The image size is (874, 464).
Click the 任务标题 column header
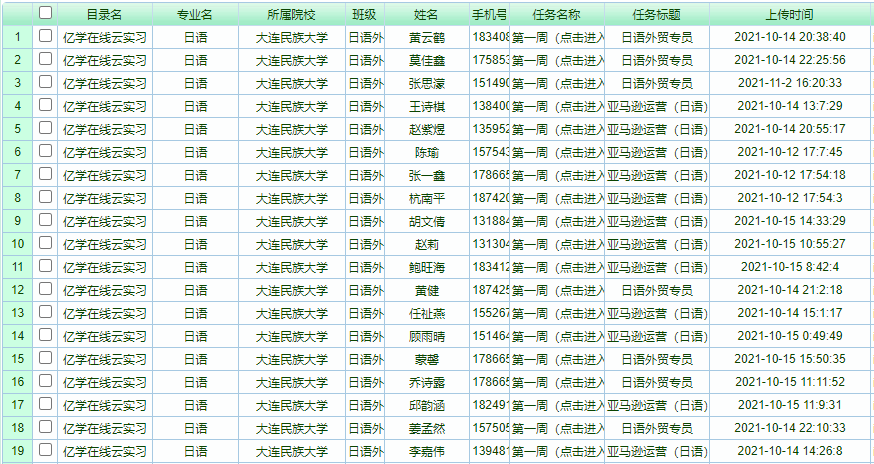click(656, 14)
